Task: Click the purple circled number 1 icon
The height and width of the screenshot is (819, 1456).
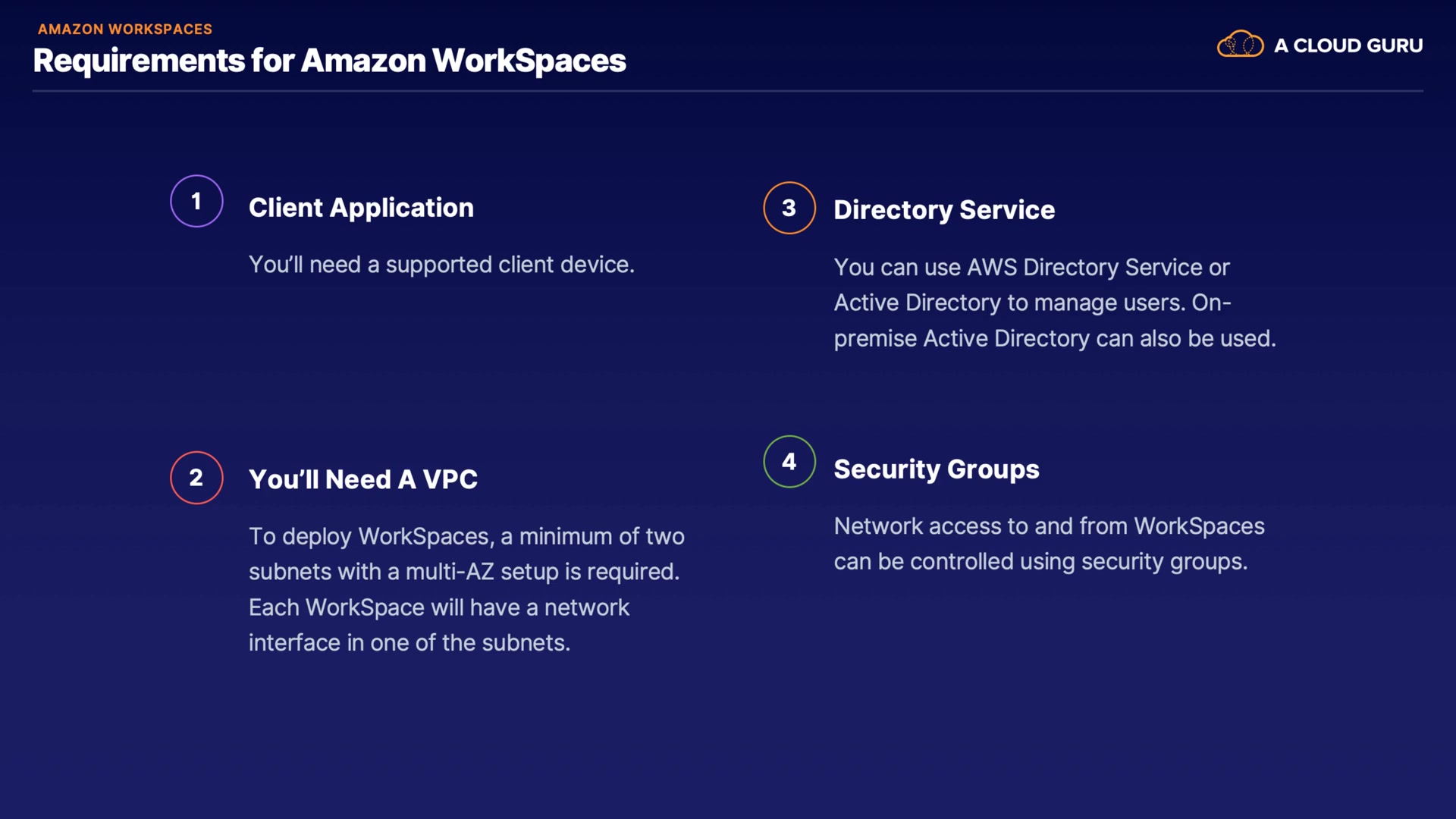Action: pyautogui.click(x=196, y=201)
